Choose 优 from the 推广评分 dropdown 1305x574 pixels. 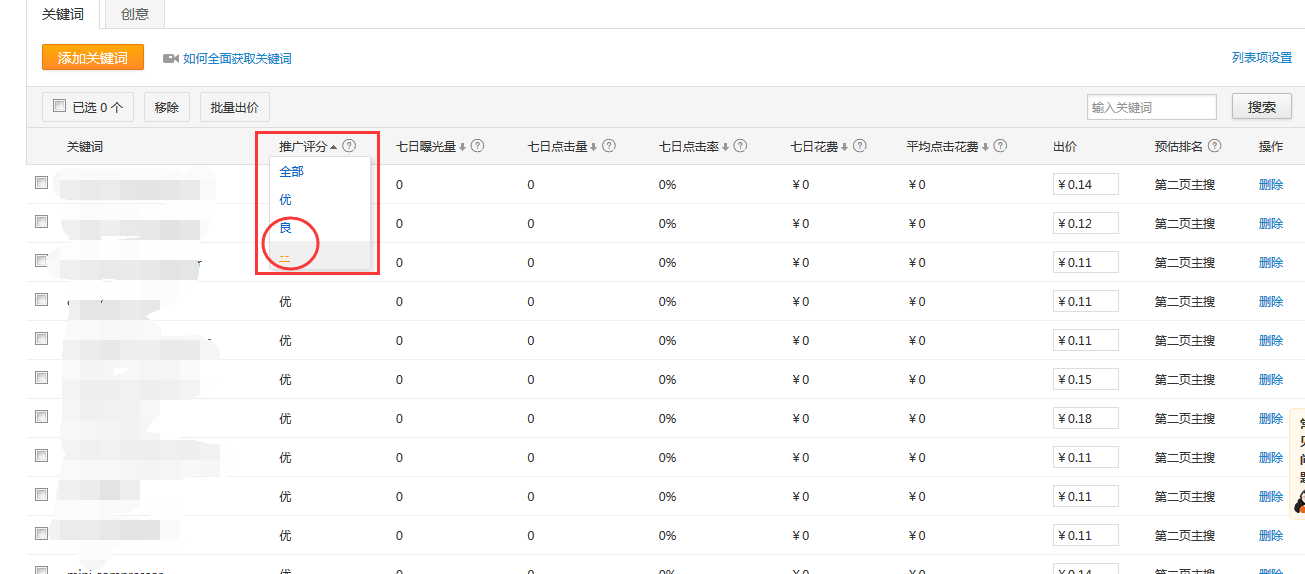(286, 200)
